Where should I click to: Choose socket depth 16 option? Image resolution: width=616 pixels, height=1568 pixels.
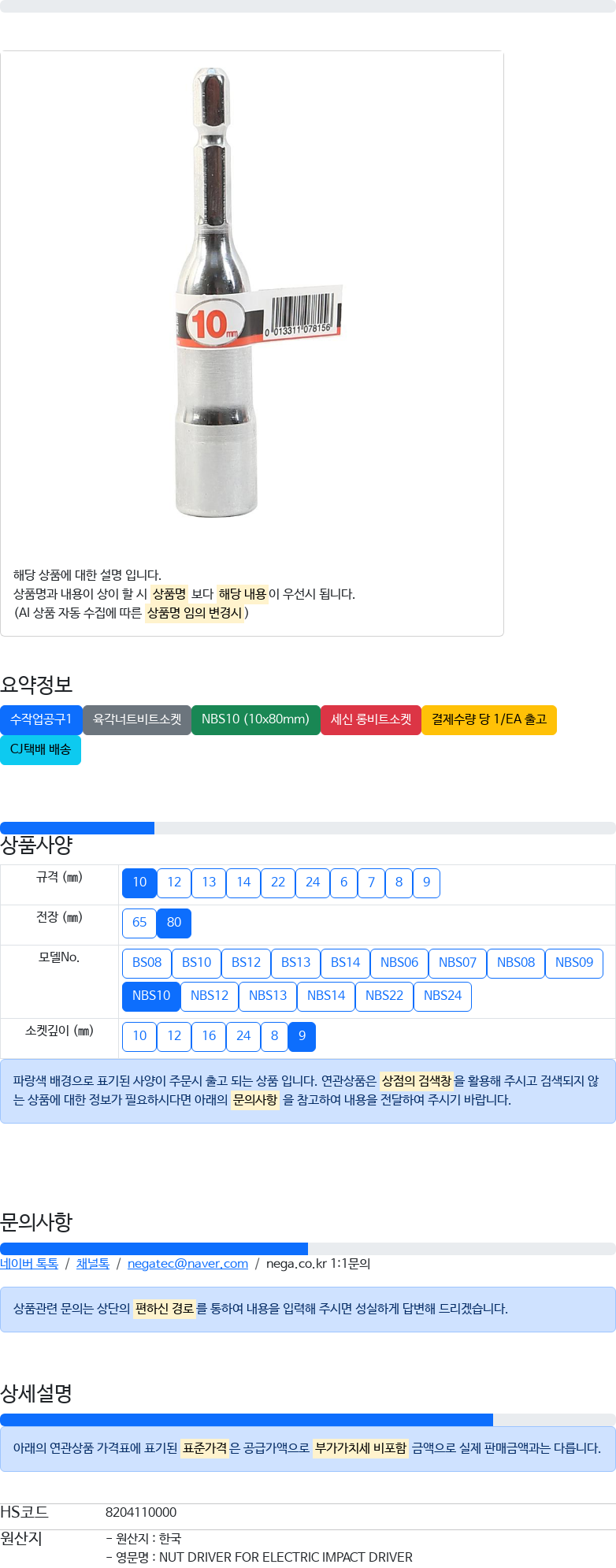[x=209, y=1036]
